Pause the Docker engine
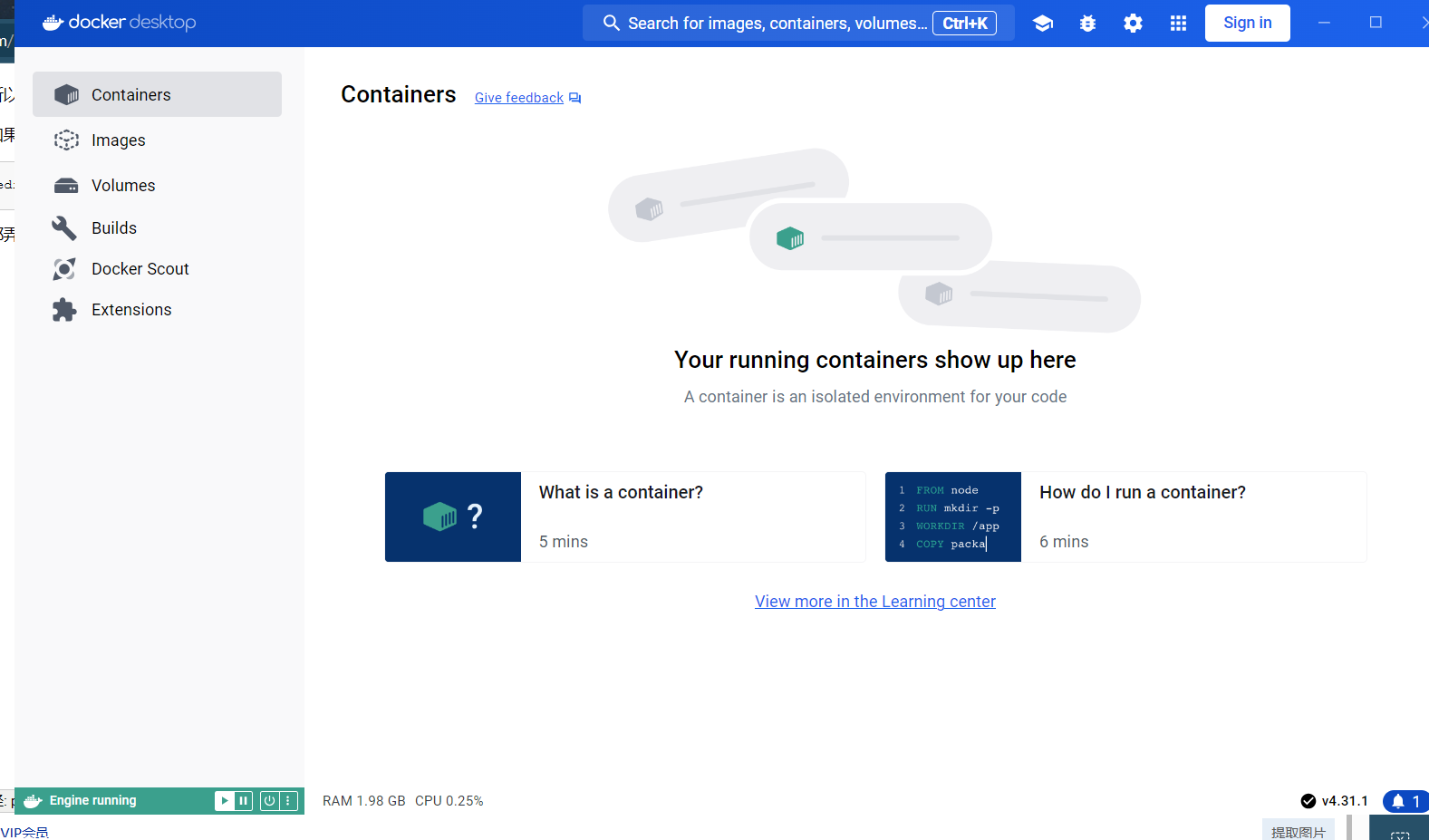The image size is (1429, 840). tap(243, 801)
